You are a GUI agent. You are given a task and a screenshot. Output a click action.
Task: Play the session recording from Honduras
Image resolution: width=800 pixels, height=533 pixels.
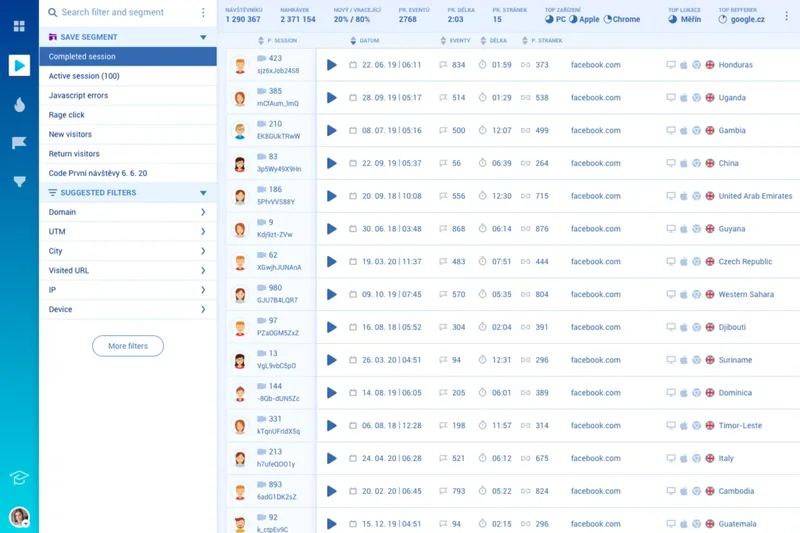pos(332,65)
